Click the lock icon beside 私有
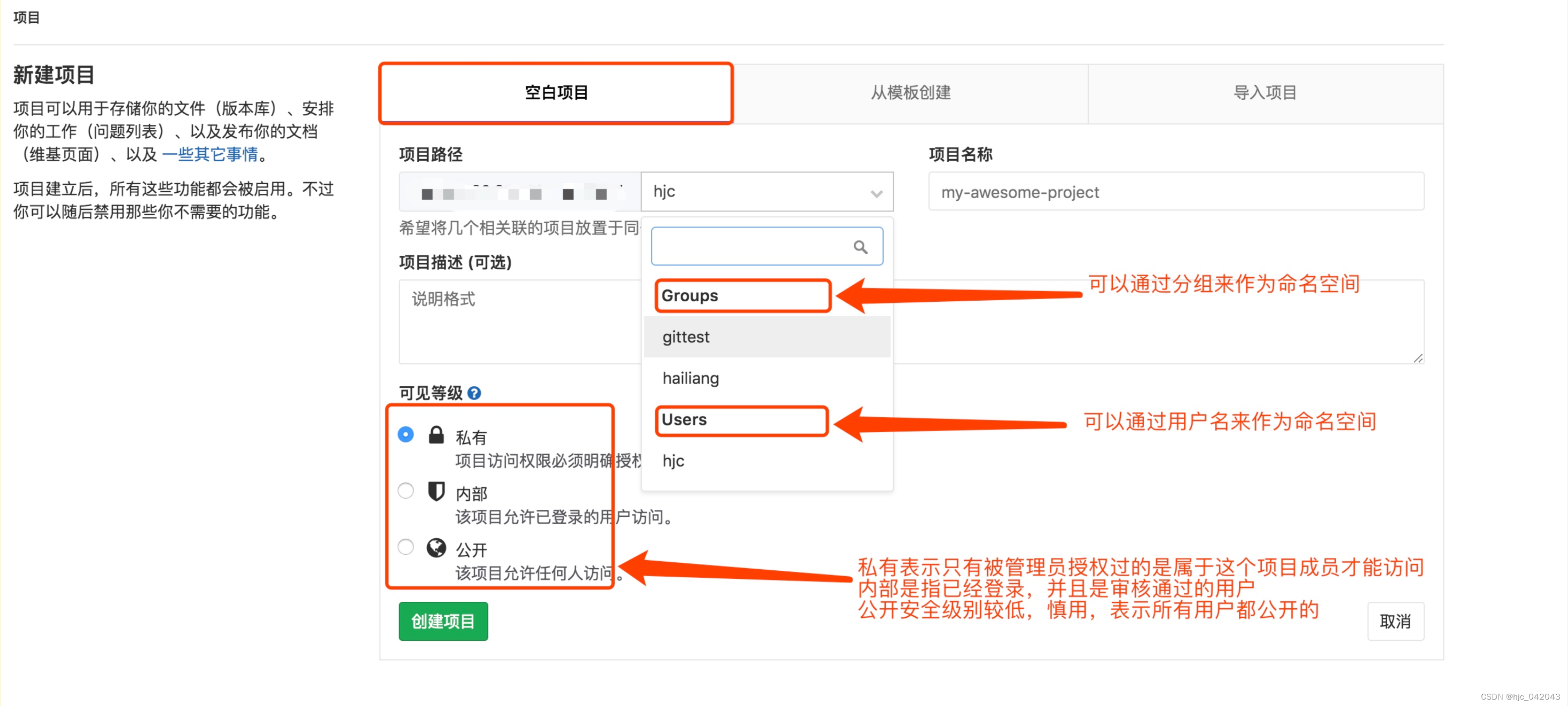Viewport: 1568px width, 706px height. coord(436,435)
